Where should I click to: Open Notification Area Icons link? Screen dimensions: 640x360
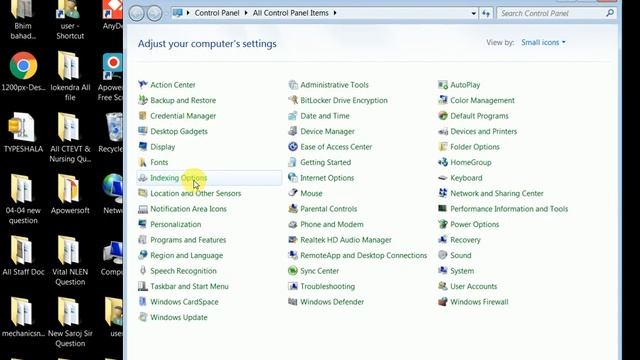pyautogui.click(x=188, y=209)
